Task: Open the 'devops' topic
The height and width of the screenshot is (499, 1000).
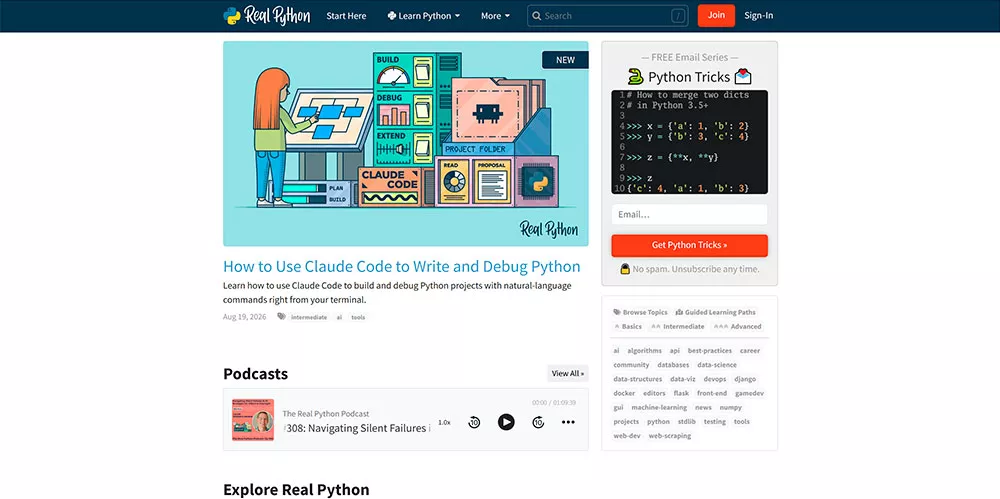Action: coord(715,379)
